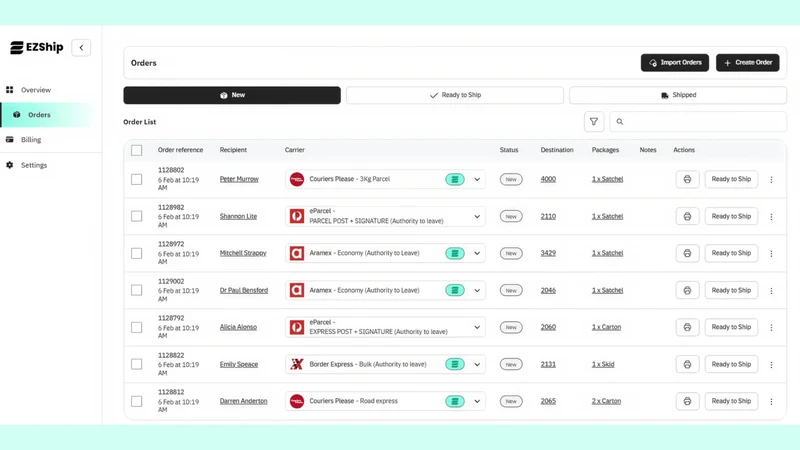Expand the carrier dropdown for Mitchell Strappy's order
The image size is (800, 450).
[477, 254]
